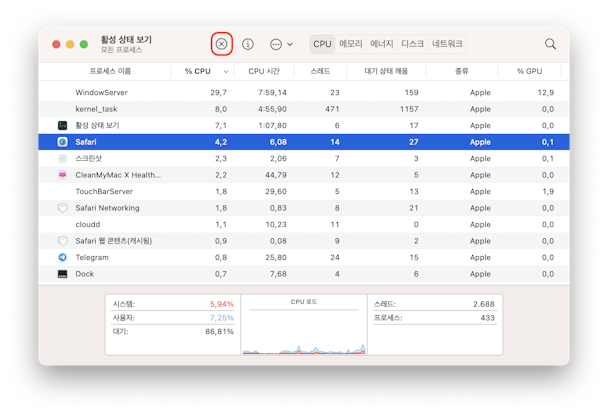This screenshot has height=416, width=608.
Task: Select the TouchBarServer process row
Action: tap(304, 192)
